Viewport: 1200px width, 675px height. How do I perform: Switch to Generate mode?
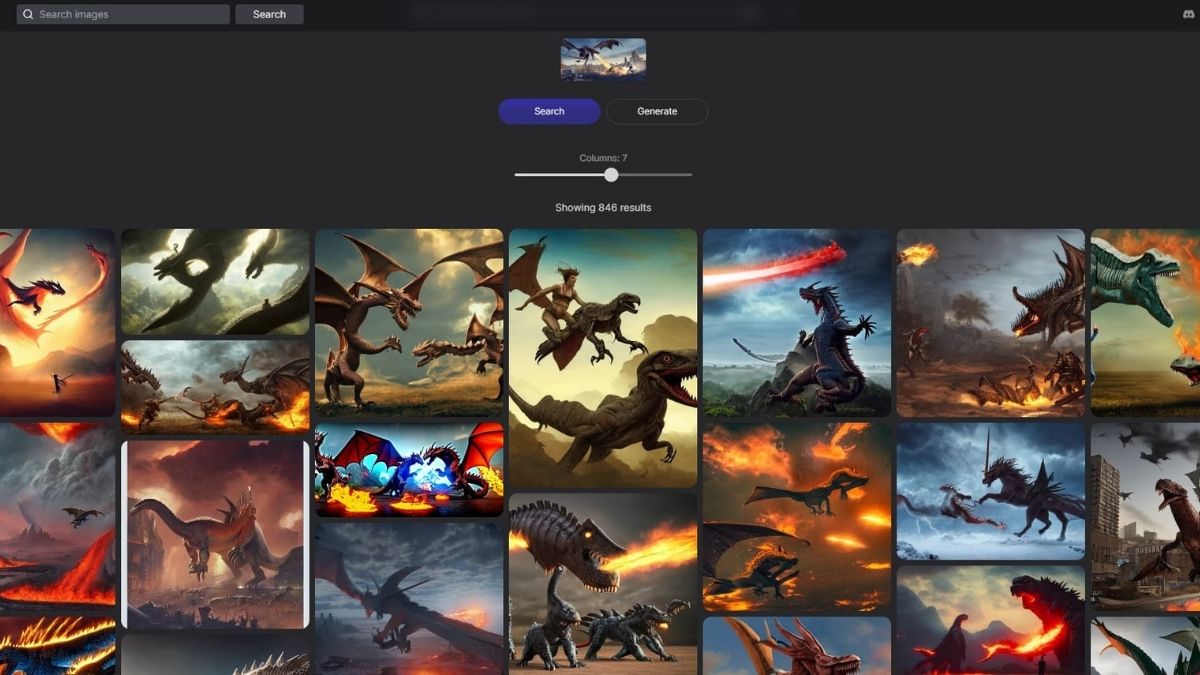click(x=657, y=111)
